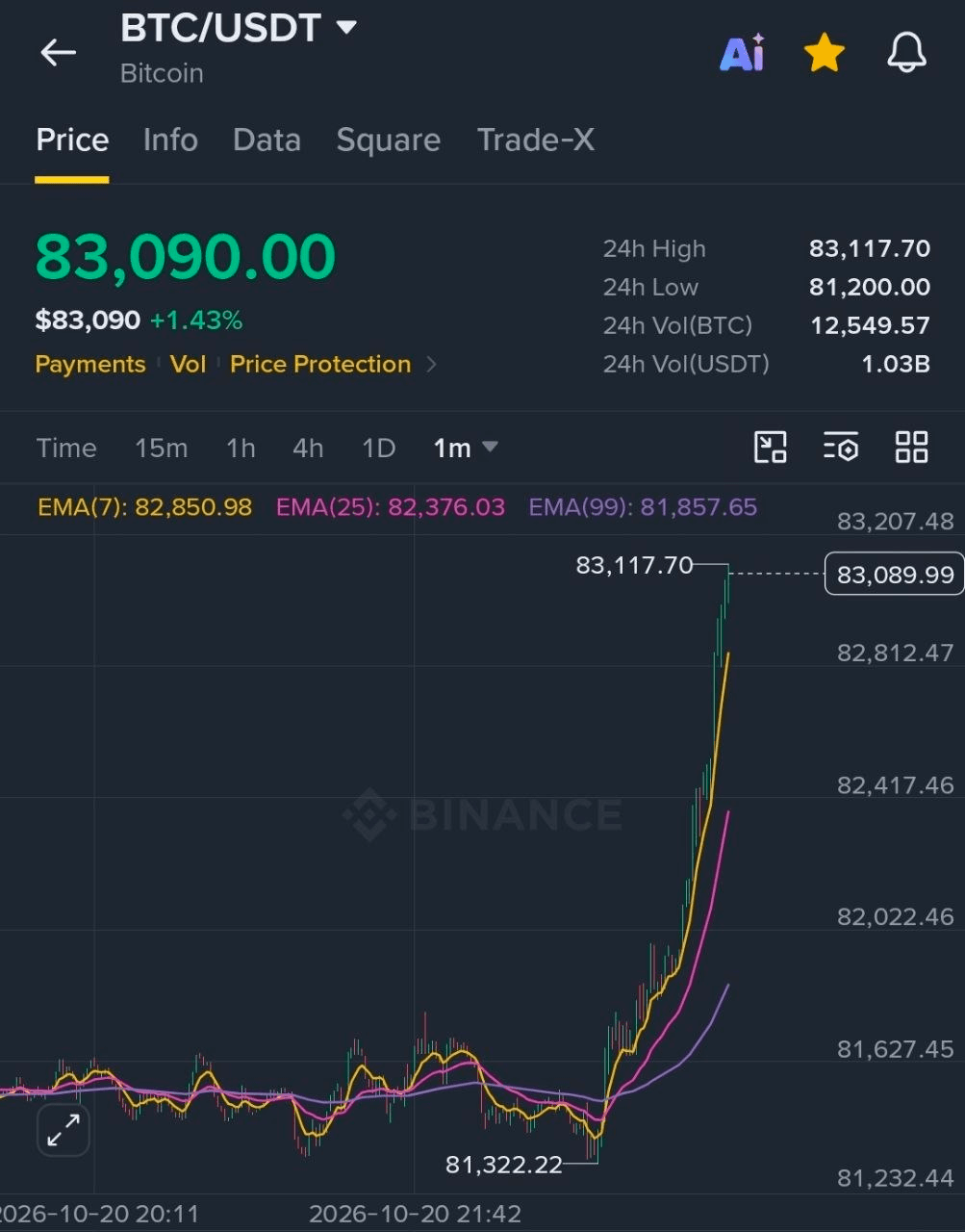Click the 24h Low value 81,200.00
The image size is (965, 1232).
870,287
